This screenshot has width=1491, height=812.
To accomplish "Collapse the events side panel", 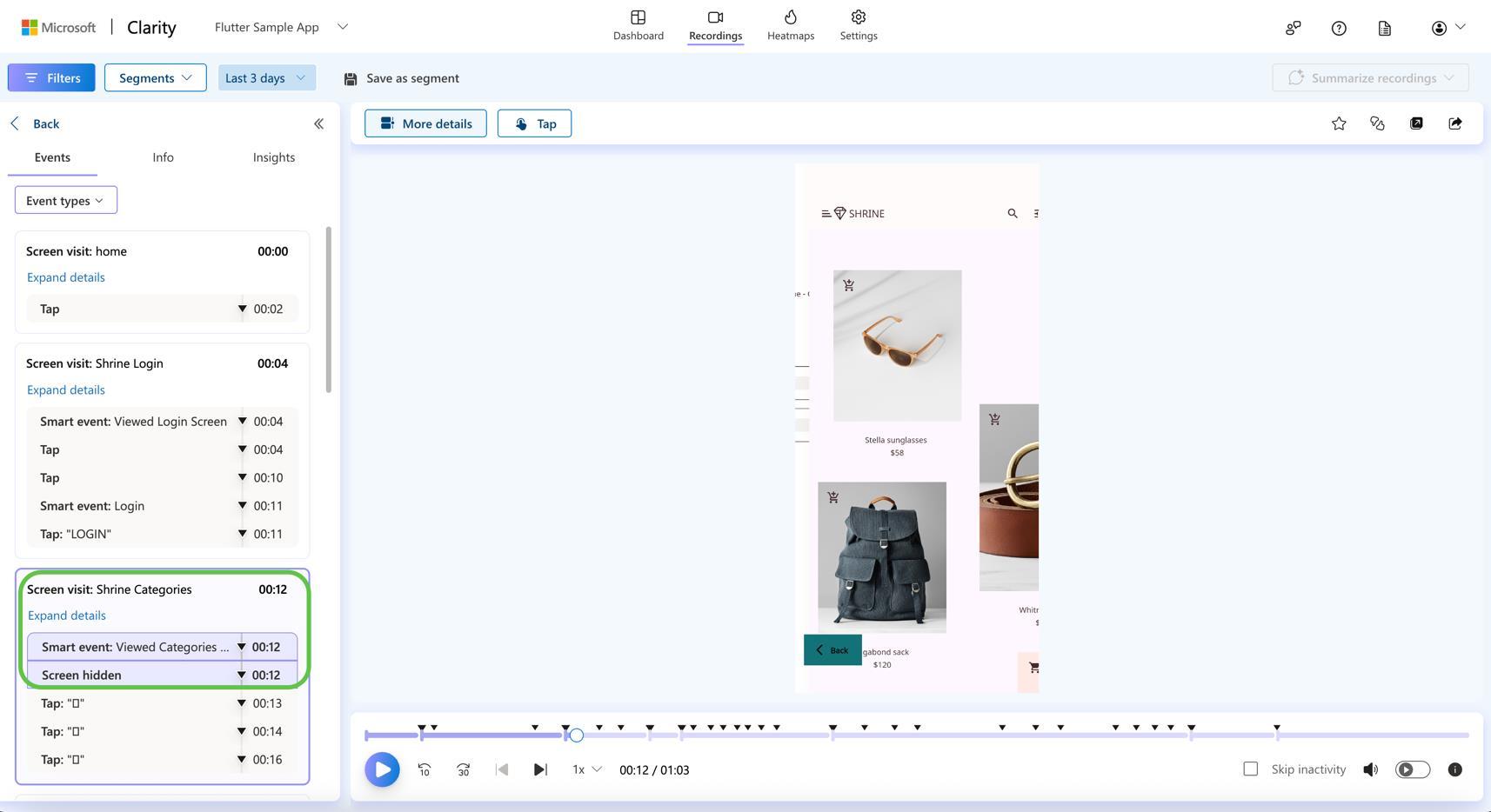I will [318, 123].
